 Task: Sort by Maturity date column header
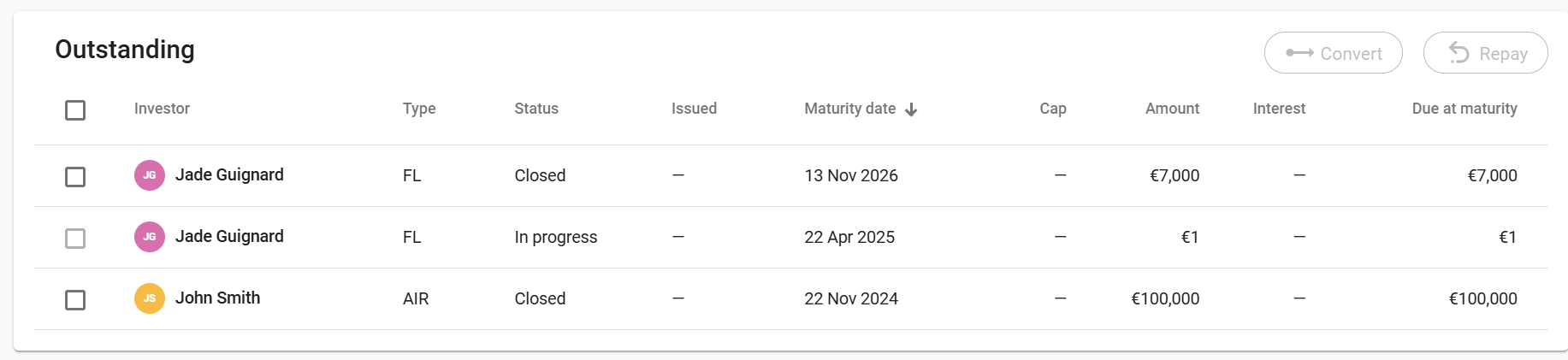(x=849, y=109)
